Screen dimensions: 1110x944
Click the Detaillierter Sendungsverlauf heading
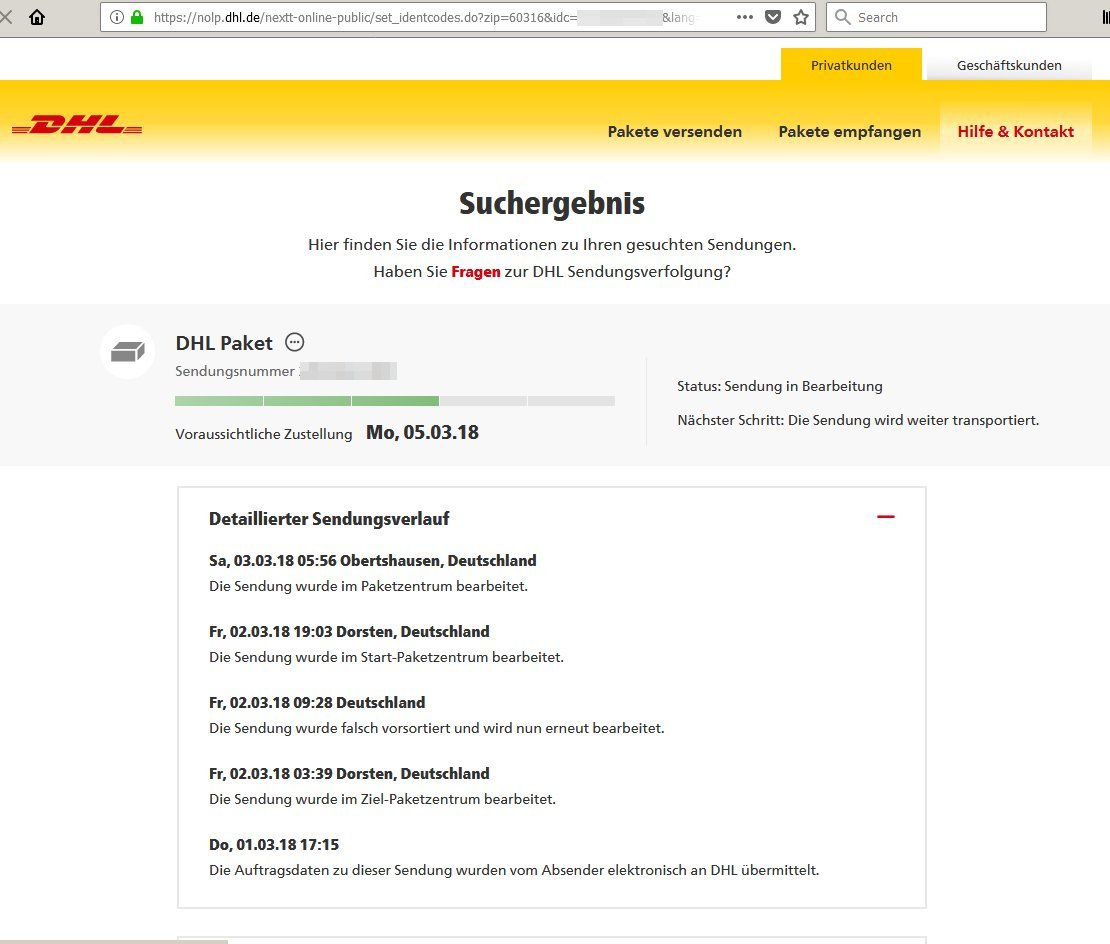point(329,519)
